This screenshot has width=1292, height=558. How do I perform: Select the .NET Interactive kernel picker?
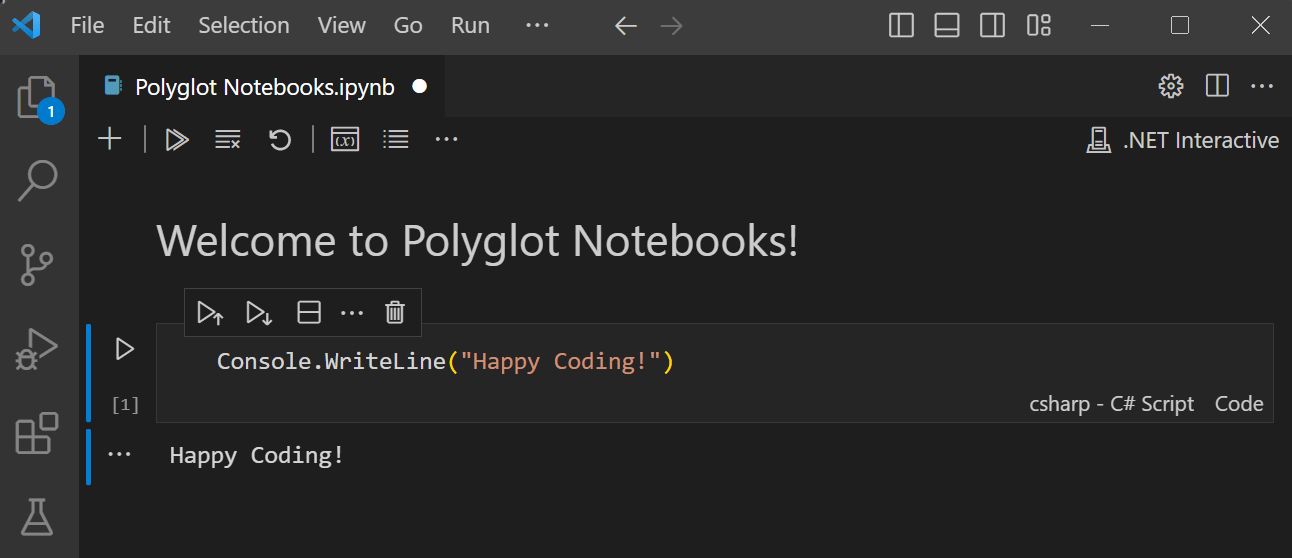point(1183,140)
